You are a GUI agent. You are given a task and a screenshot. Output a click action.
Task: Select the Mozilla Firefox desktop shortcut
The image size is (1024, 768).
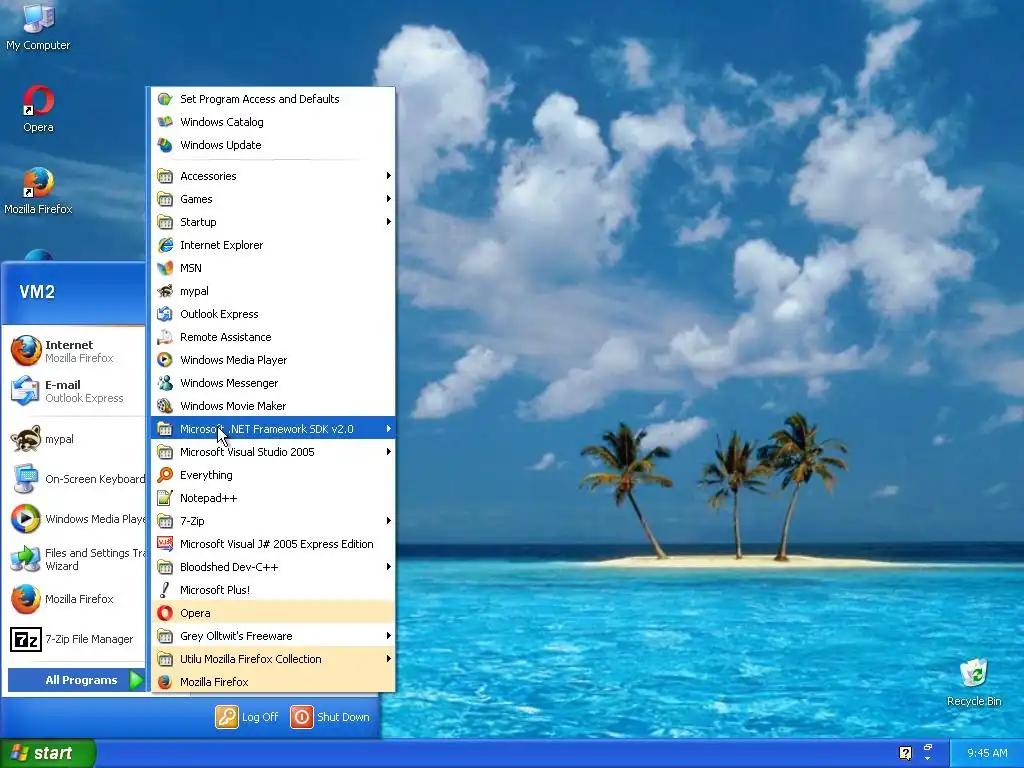pyautogui.click(x=38, y=191)
